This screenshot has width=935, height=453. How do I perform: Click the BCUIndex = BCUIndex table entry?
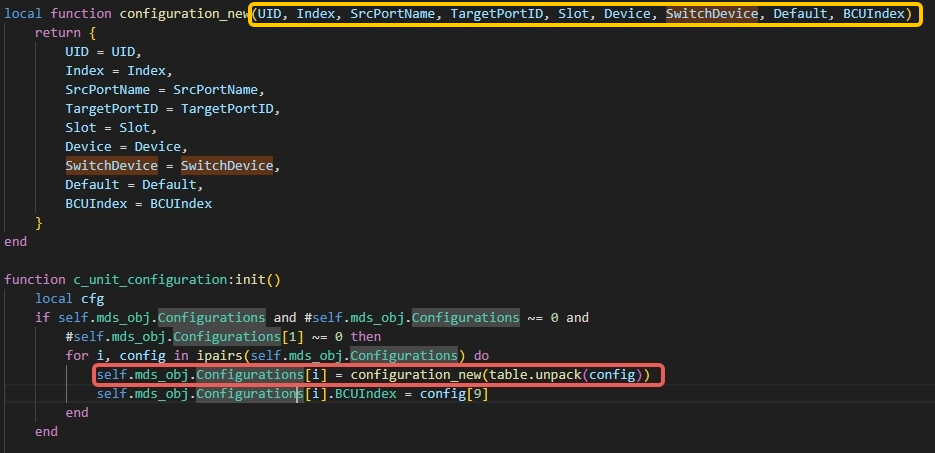[138, 204]
